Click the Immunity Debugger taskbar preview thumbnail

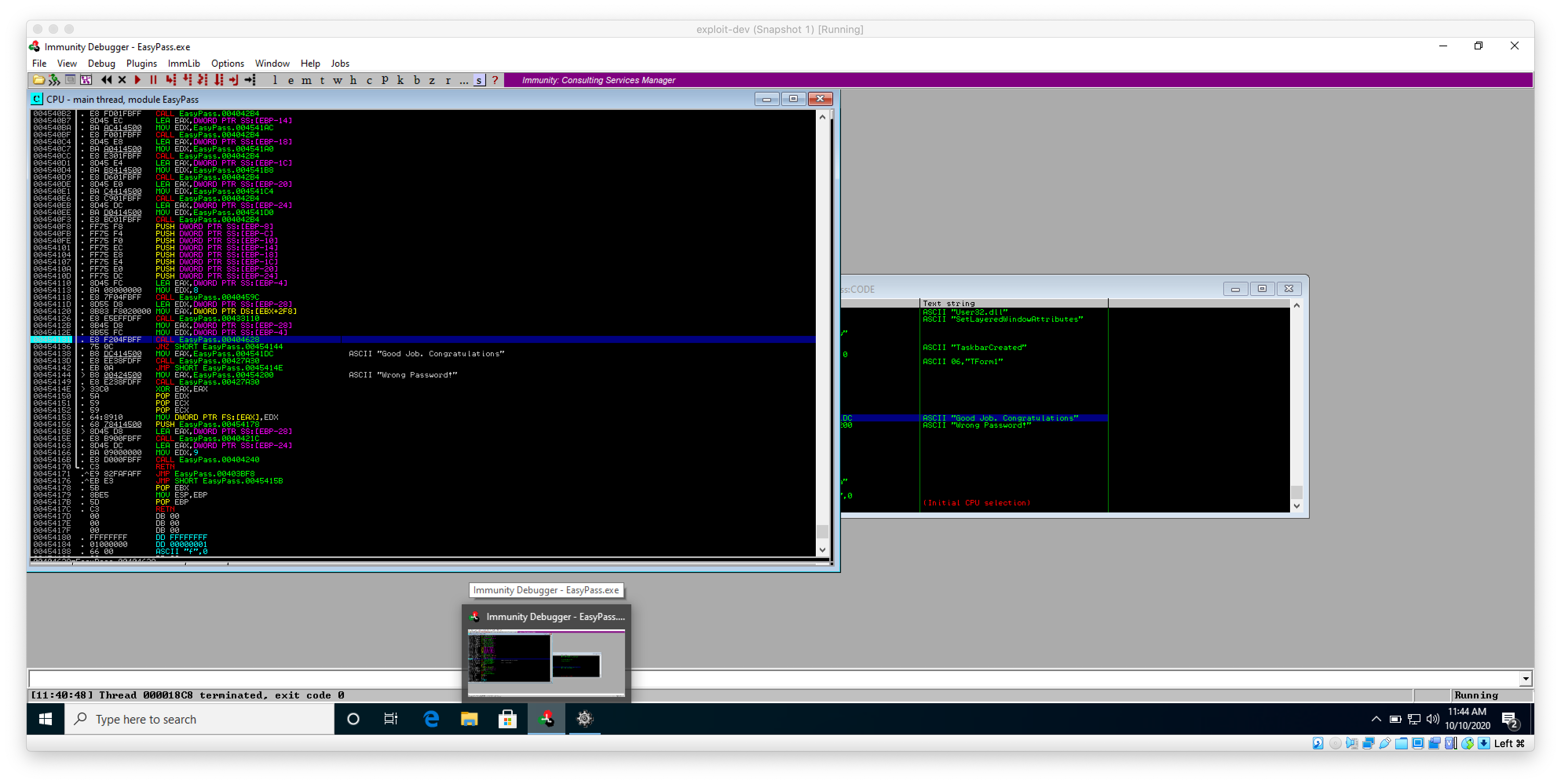click(x=546, y=663)
